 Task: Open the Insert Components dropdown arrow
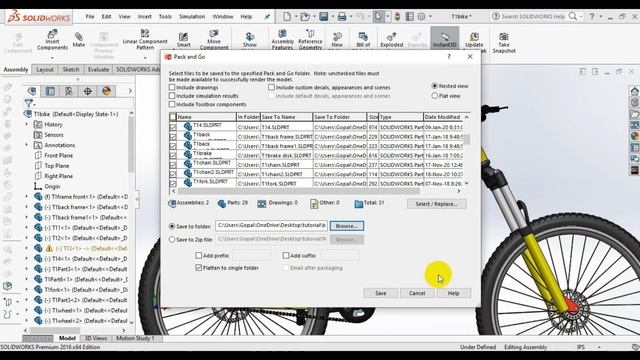(52, 57)
